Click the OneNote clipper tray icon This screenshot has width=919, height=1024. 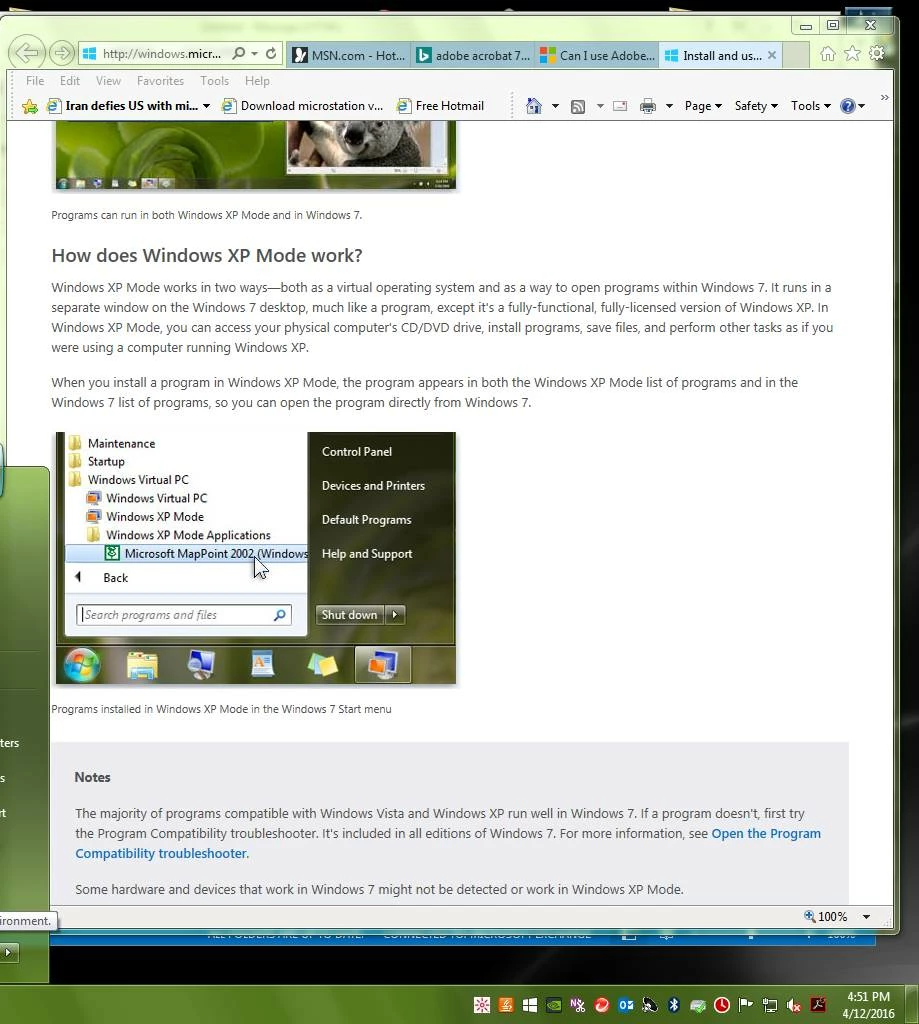click(577, 1005)
